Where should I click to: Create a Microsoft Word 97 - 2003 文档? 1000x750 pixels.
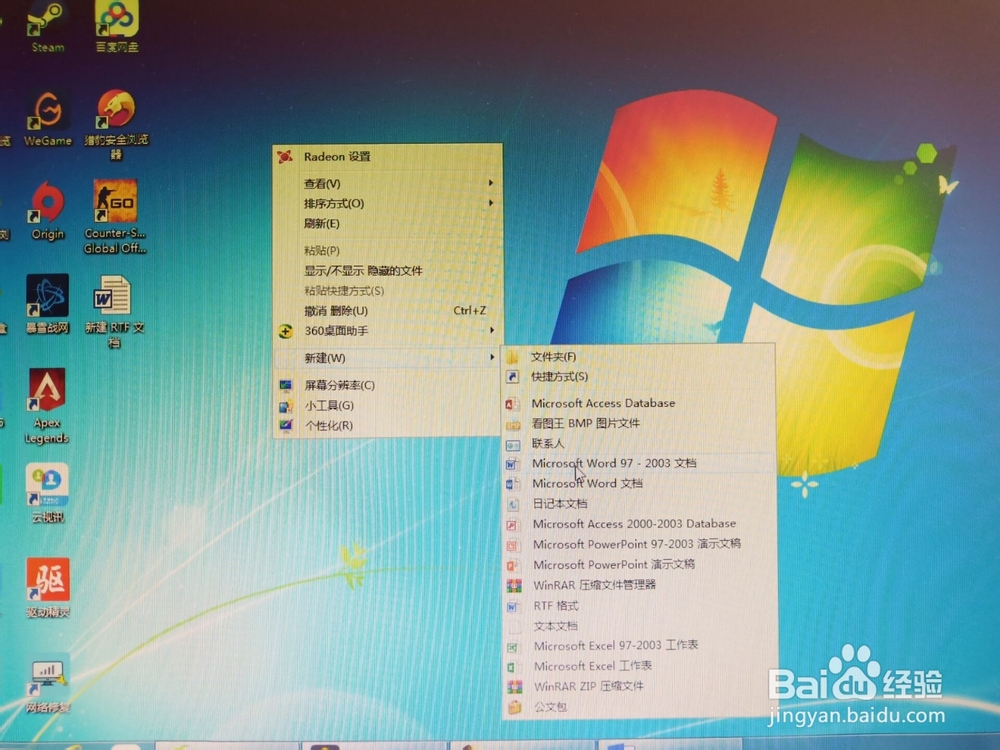click(x=639, y=464)
